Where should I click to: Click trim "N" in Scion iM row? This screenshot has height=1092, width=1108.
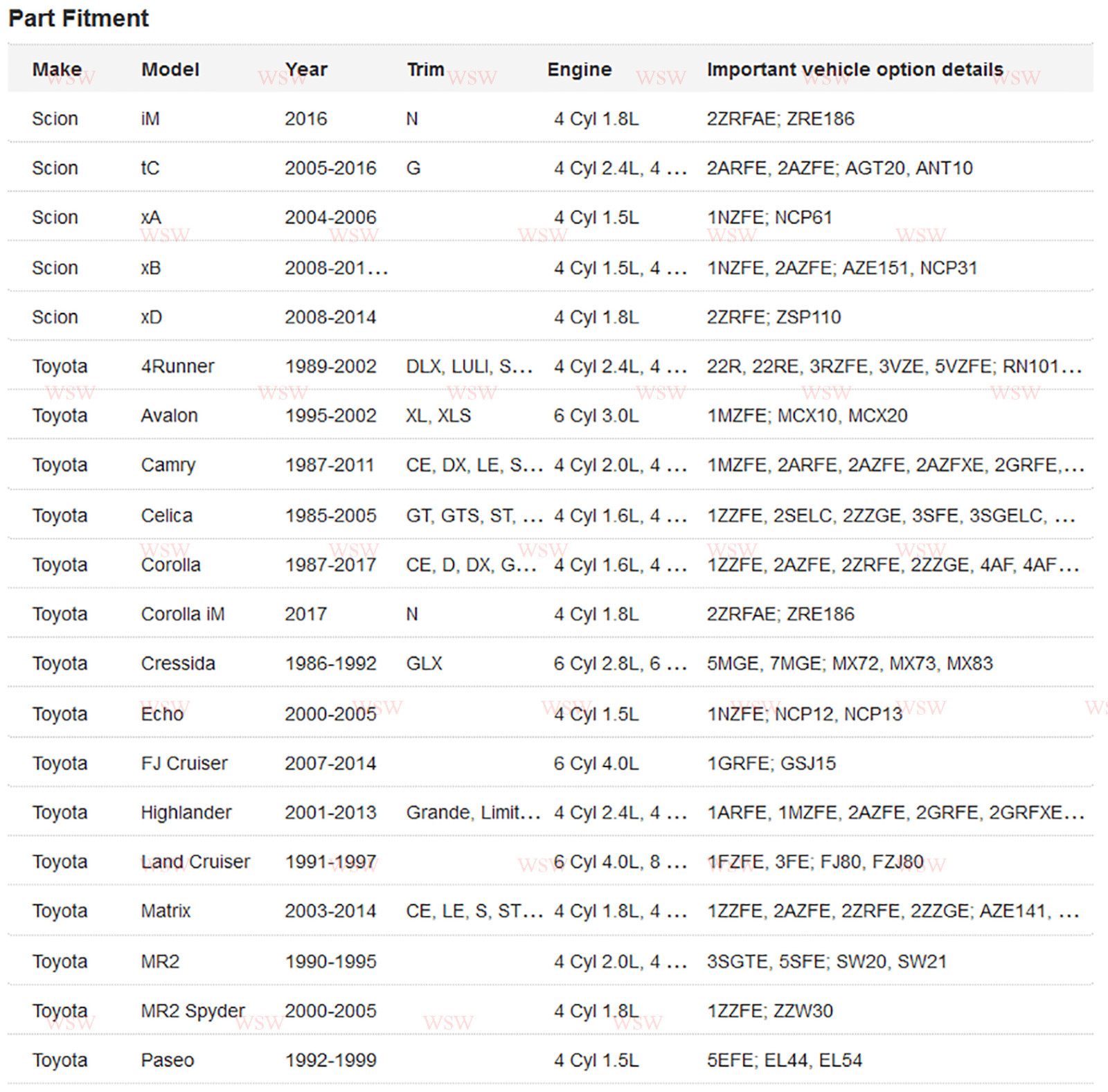pos(412,119)
